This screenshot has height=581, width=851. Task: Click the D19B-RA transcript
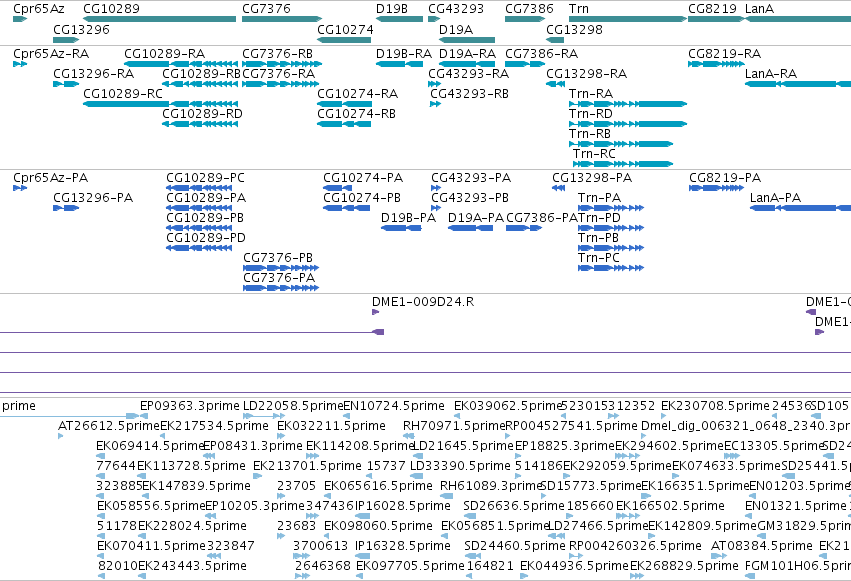tap(399, 64)
